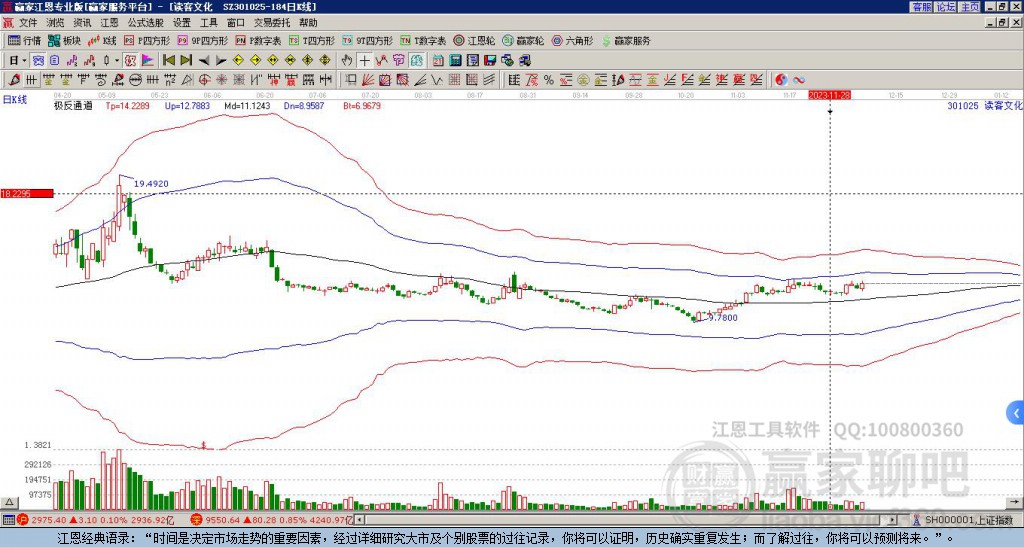
Task: Click the calendar date icon
Action: tap(438, 60)
